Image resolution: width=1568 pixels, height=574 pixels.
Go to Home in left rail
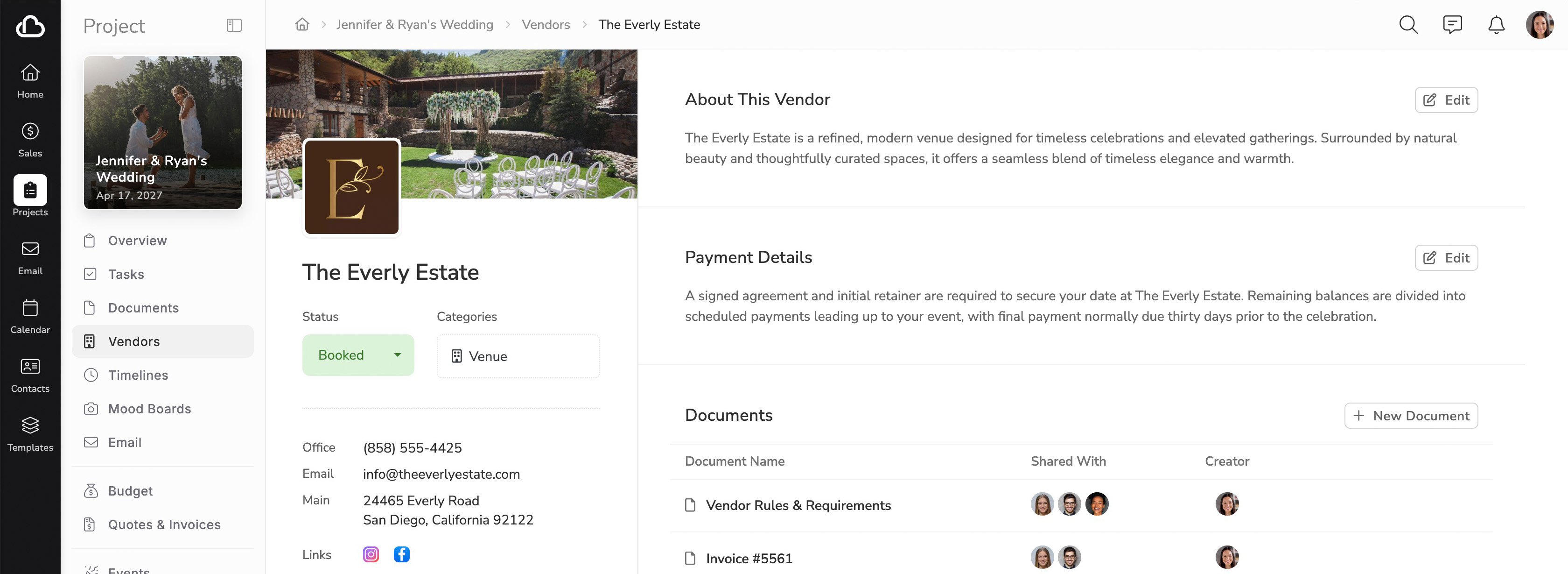[30, 82]
